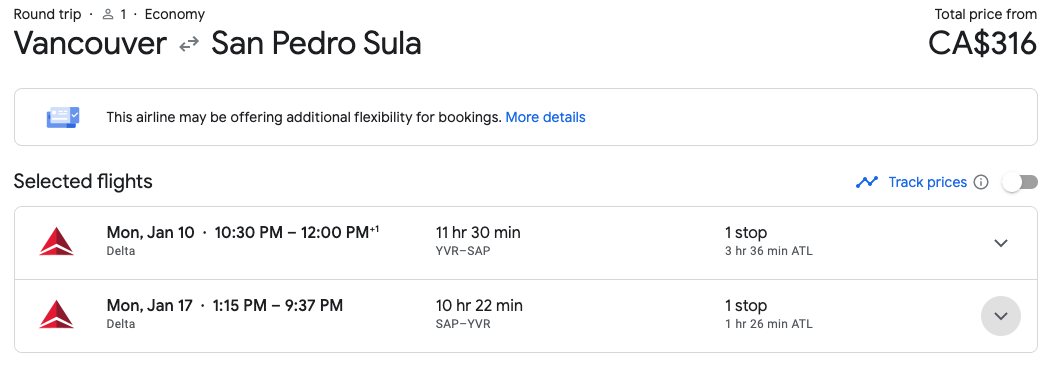The height and width of the screenshot is (366, 1053).
Task: Open the Track prices info icon
Action: pos(981,183)
